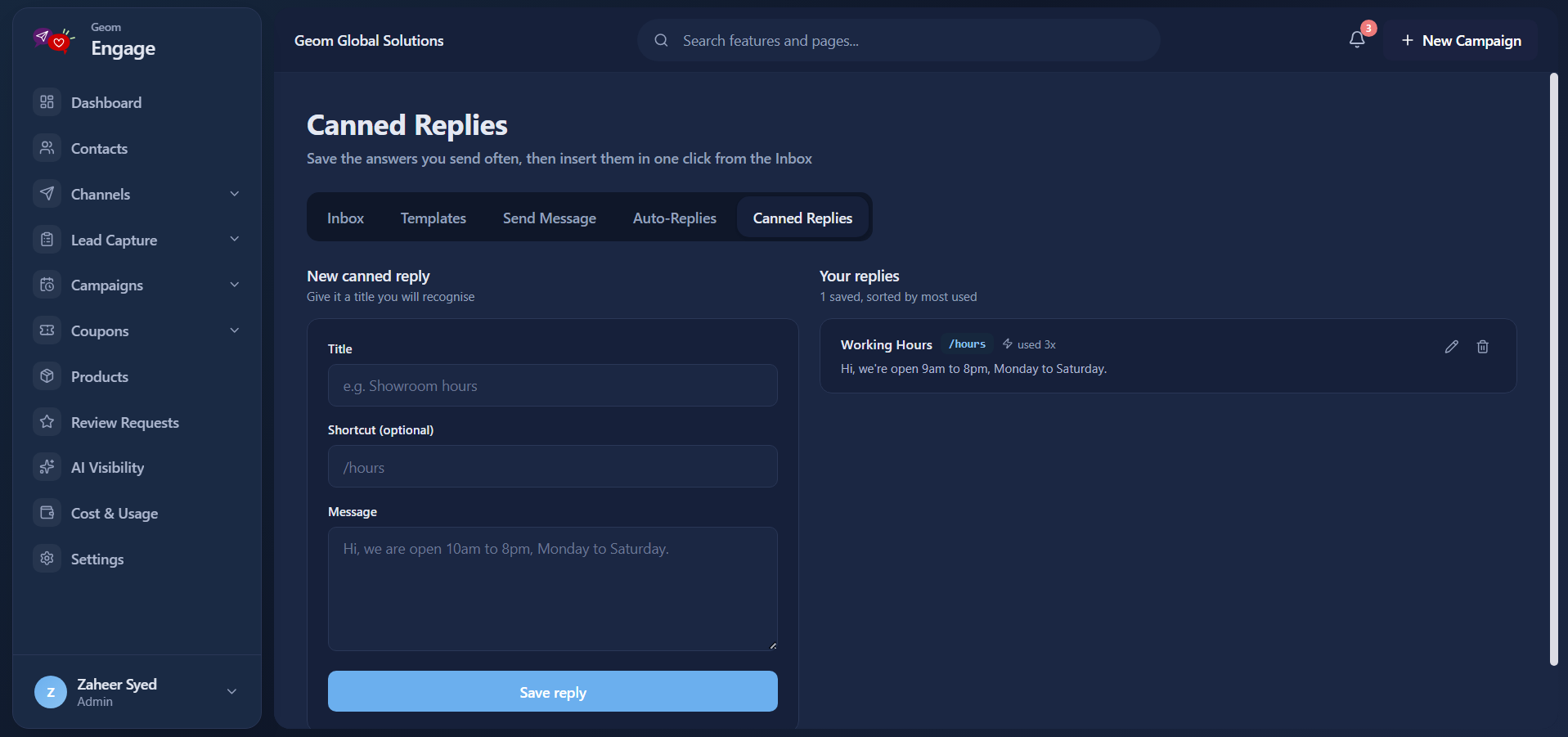The image size is (1568, 737).
Task: Click the Products box icon
Action: coord(47,376)
